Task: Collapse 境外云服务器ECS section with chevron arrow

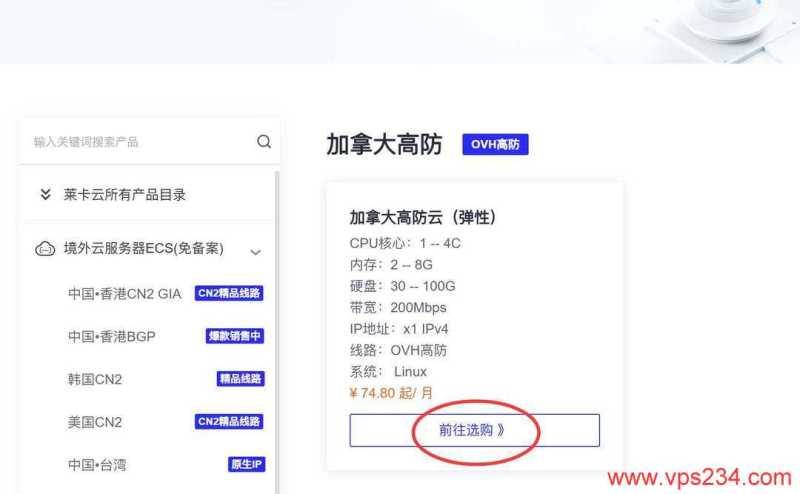Action: click(x=256, y=252)
